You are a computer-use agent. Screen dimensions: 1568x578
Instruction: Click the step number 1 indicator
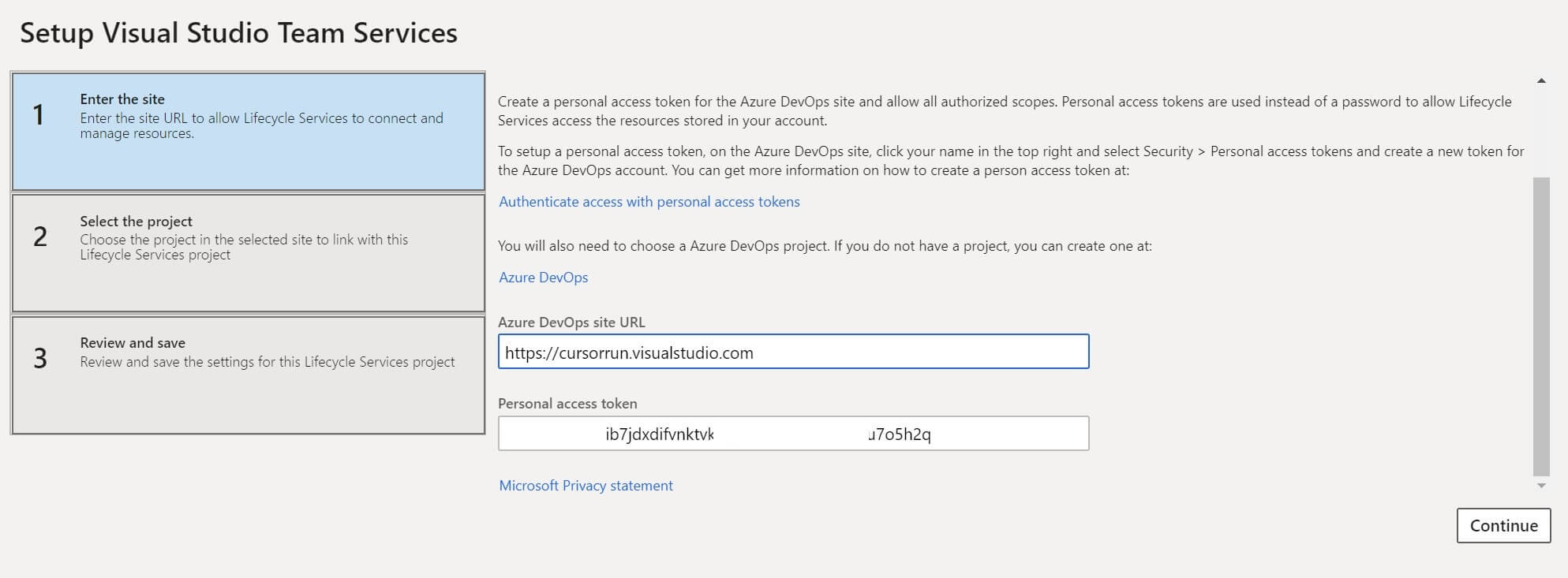pyautogui.click(x=39, y=115)
